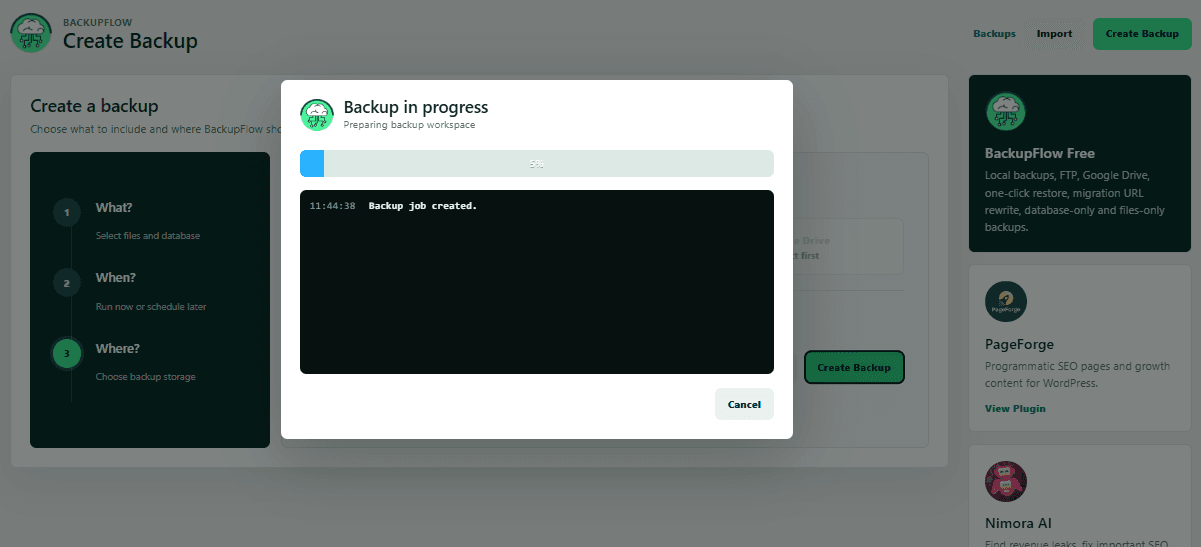Viewport: 1201px width, 547px height.
Task: Go to the "What?" wizard step
Action: click(x=114, y=208)
